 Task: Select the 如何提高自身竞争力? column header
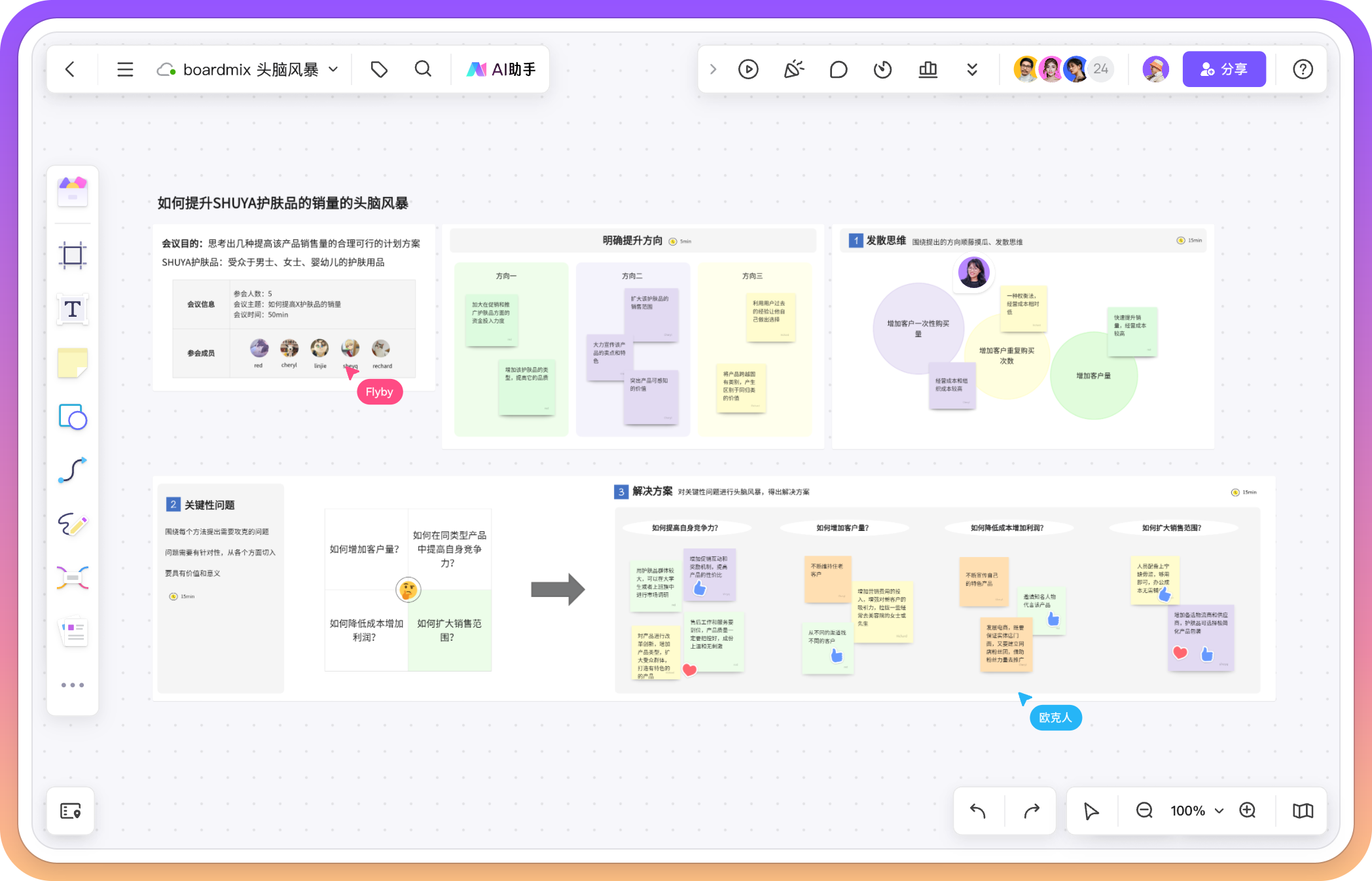point(685,528)
